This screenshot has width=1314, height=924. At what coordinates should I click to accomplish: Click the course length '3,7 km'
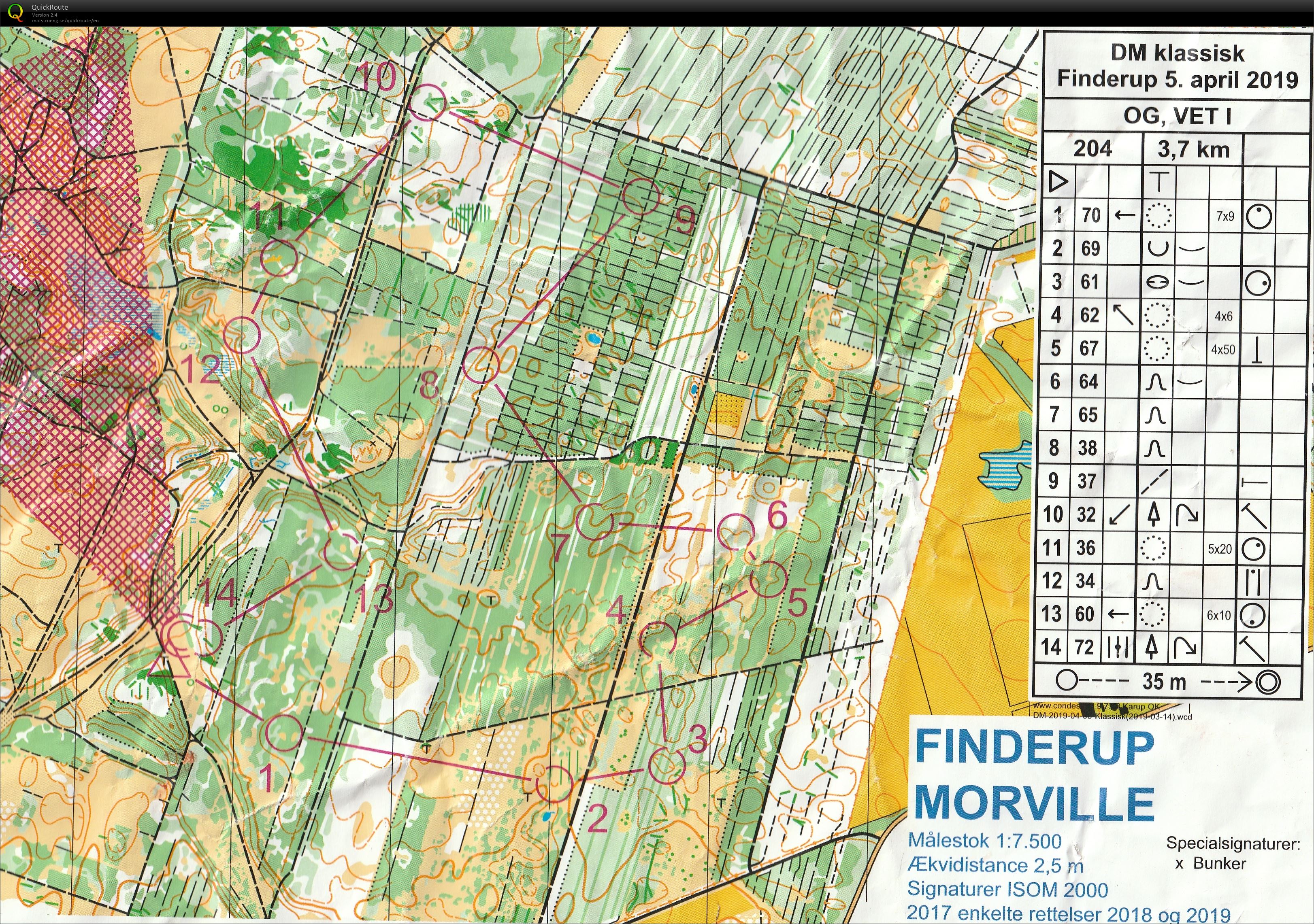click(x=1193, y=149)
